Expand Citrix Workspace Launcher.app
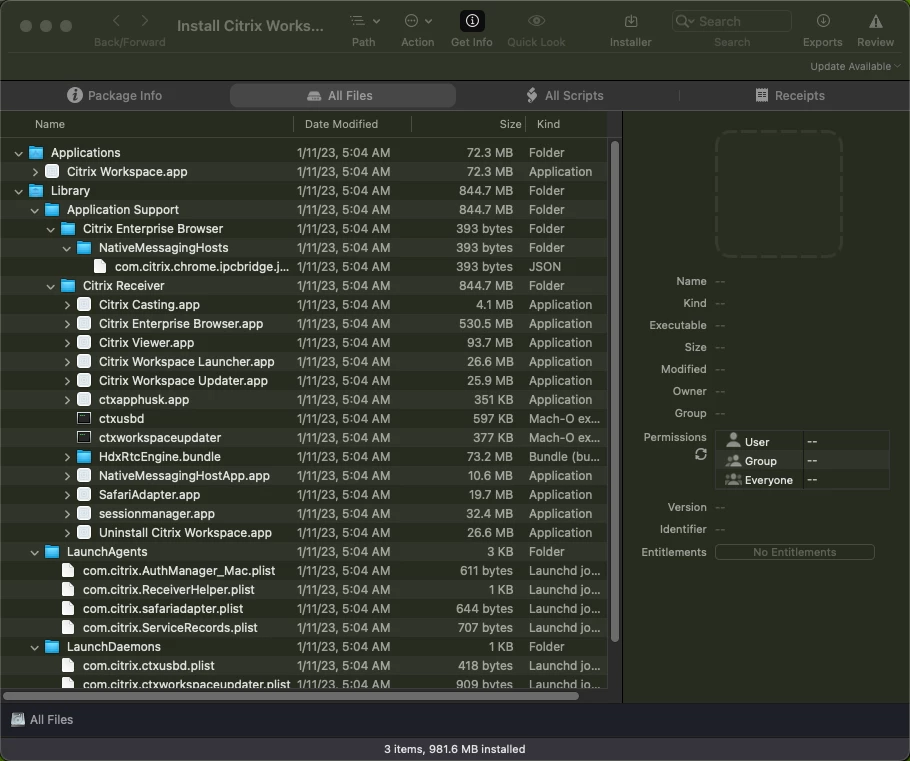This screenshot has width=910, height=761. point(67,362)
